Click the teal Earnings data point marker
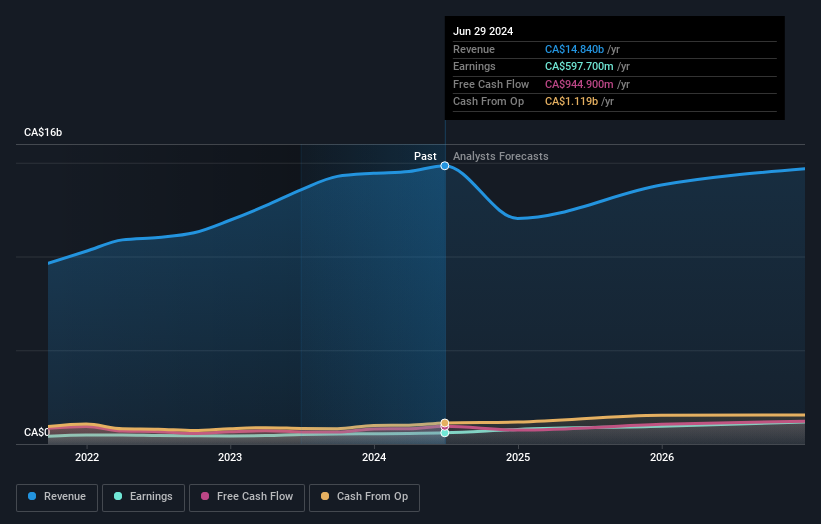Viewport: 821px width, 524px height. click(445, 433)
